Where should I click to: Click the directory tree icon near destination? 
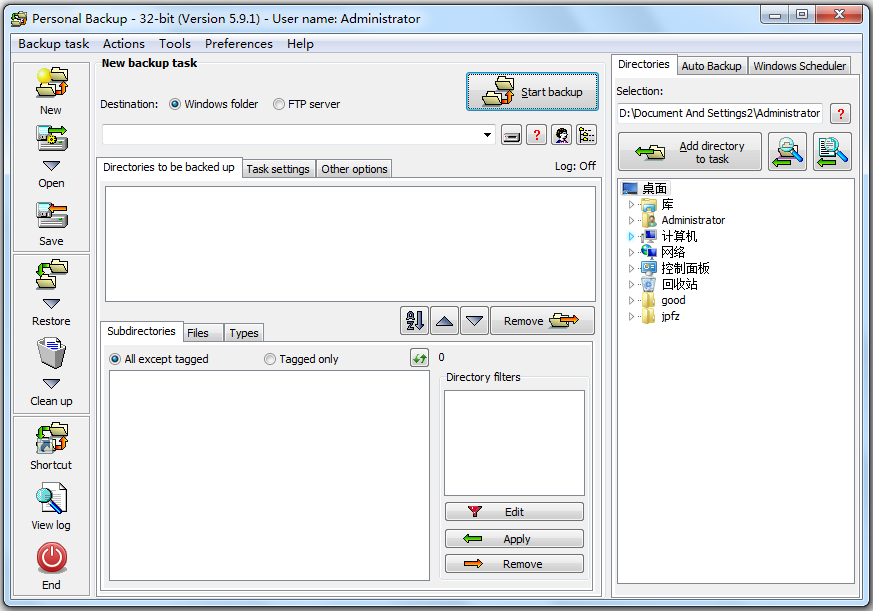(586, 135)
